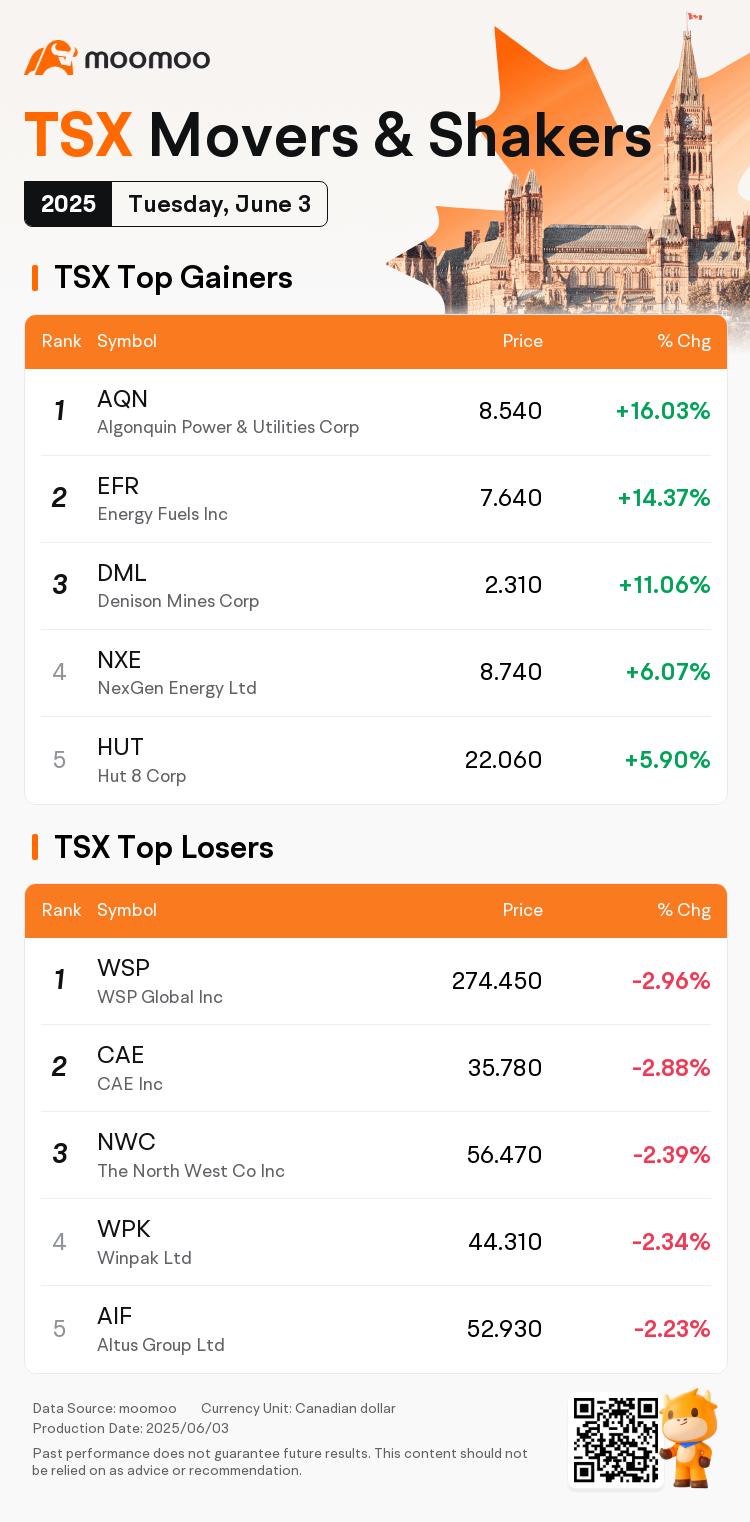The width and height of the screenshot is (750, 1522).
Task: Click the 2025 year badge
Action: [x=68, y=204]
